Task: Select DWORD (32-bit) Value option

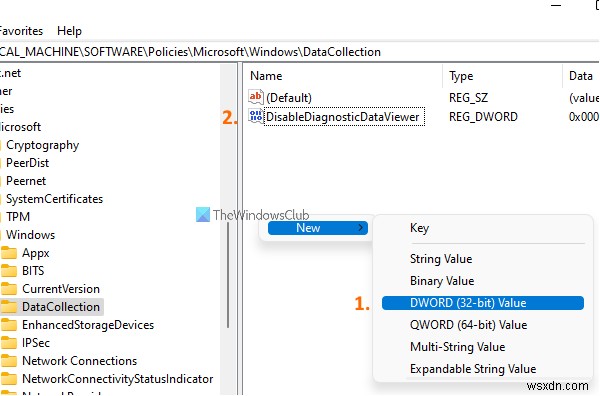Action: 483,303
